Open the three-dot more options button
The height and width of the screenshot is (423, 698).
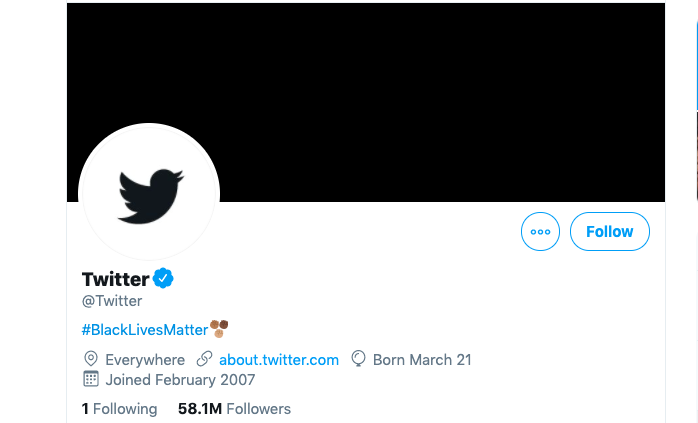(540, 232)
